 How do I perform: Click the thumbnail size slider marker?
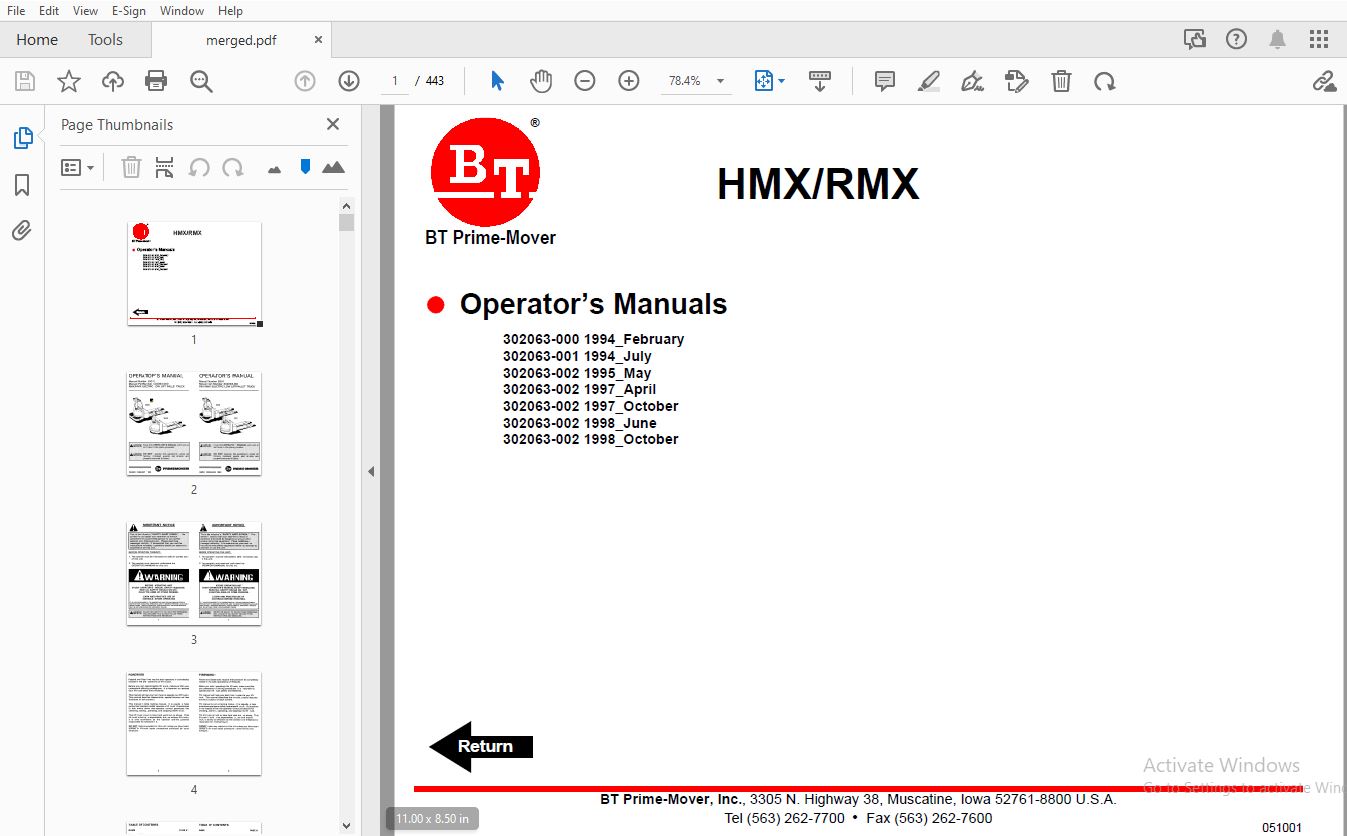(x=305, y=167)
